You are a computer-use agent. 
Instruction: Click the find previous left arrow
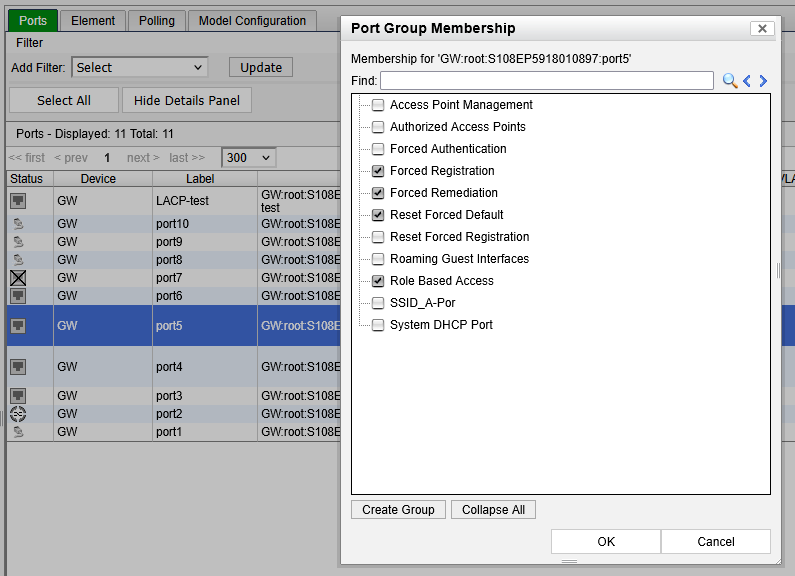pyautogui.click(x=746, y=81)
